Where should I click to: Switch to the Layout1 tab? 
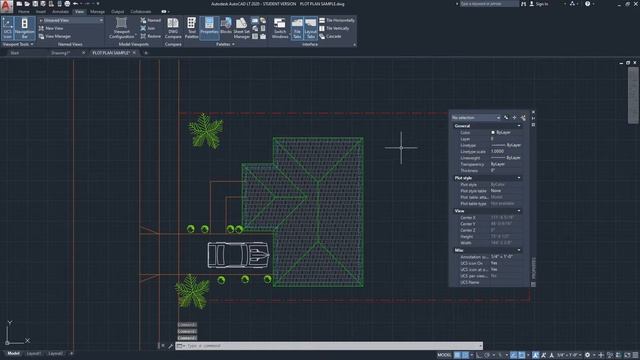[34, 353]
